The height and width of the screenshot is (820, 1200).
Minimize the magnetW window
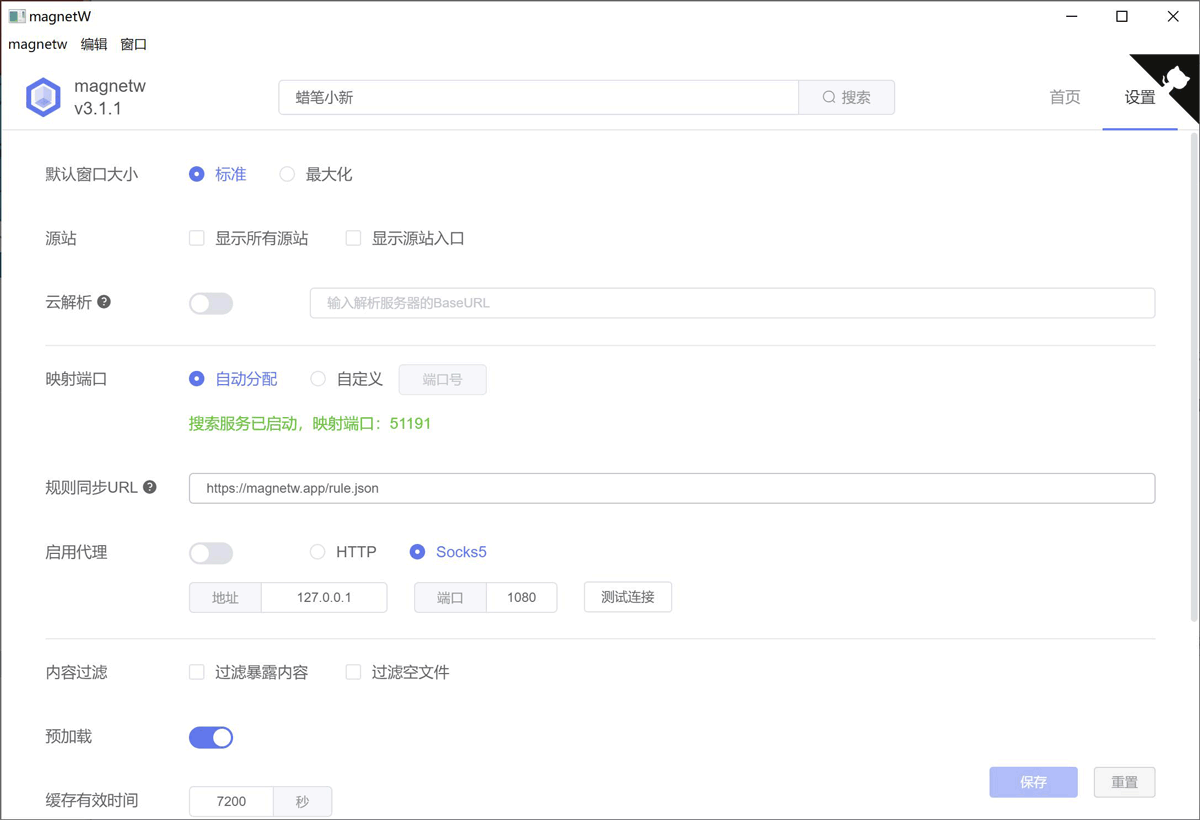click(1071, 16)
